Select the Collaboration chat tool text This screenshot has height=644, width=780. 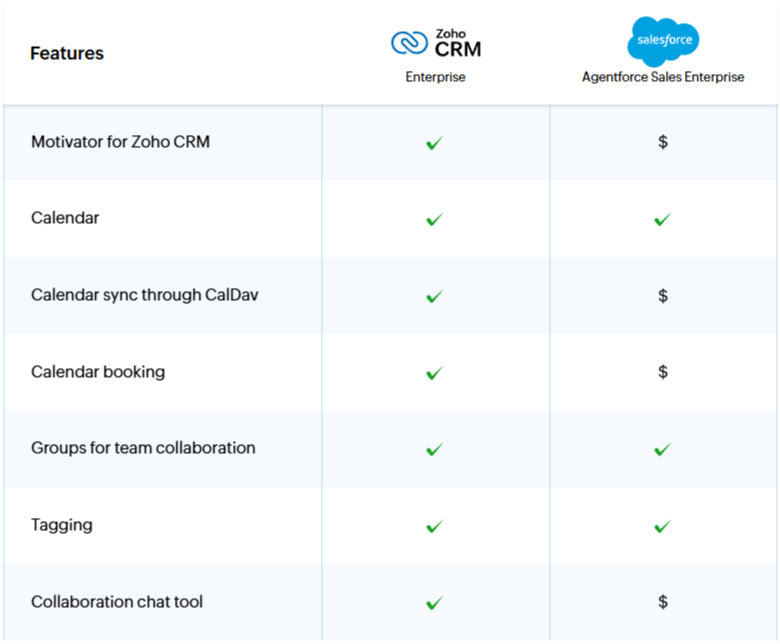117,602
